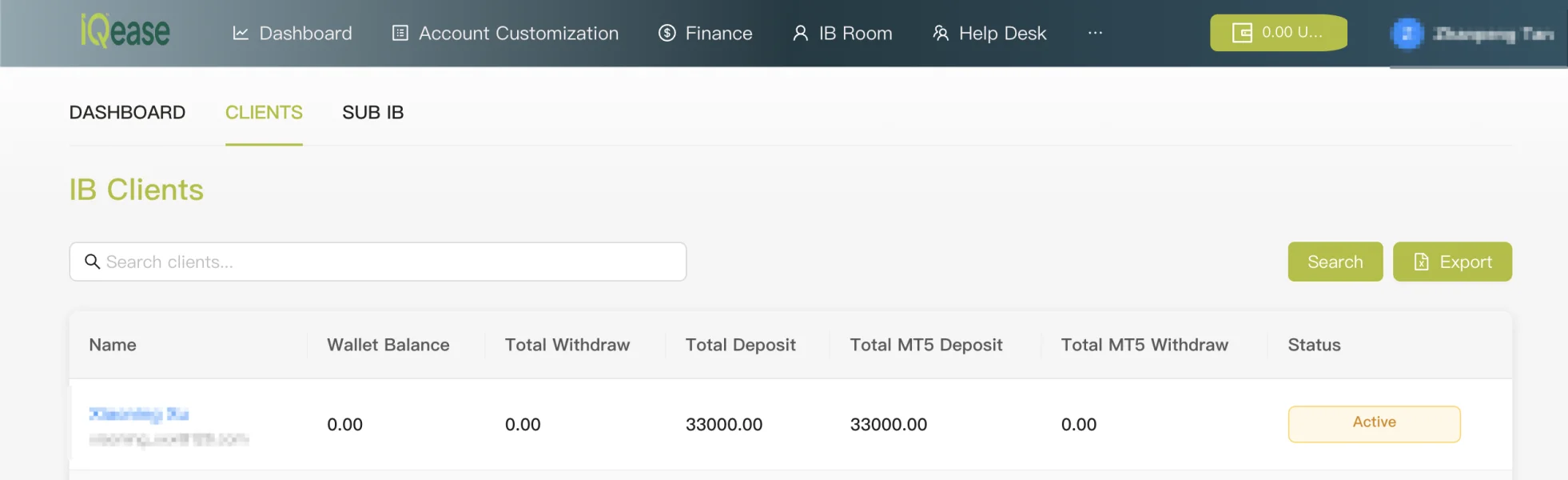Image resolution: width=1568 pixels, height=480 pixels.
Task: Click the iQease logo
Action: pos(125,32)
